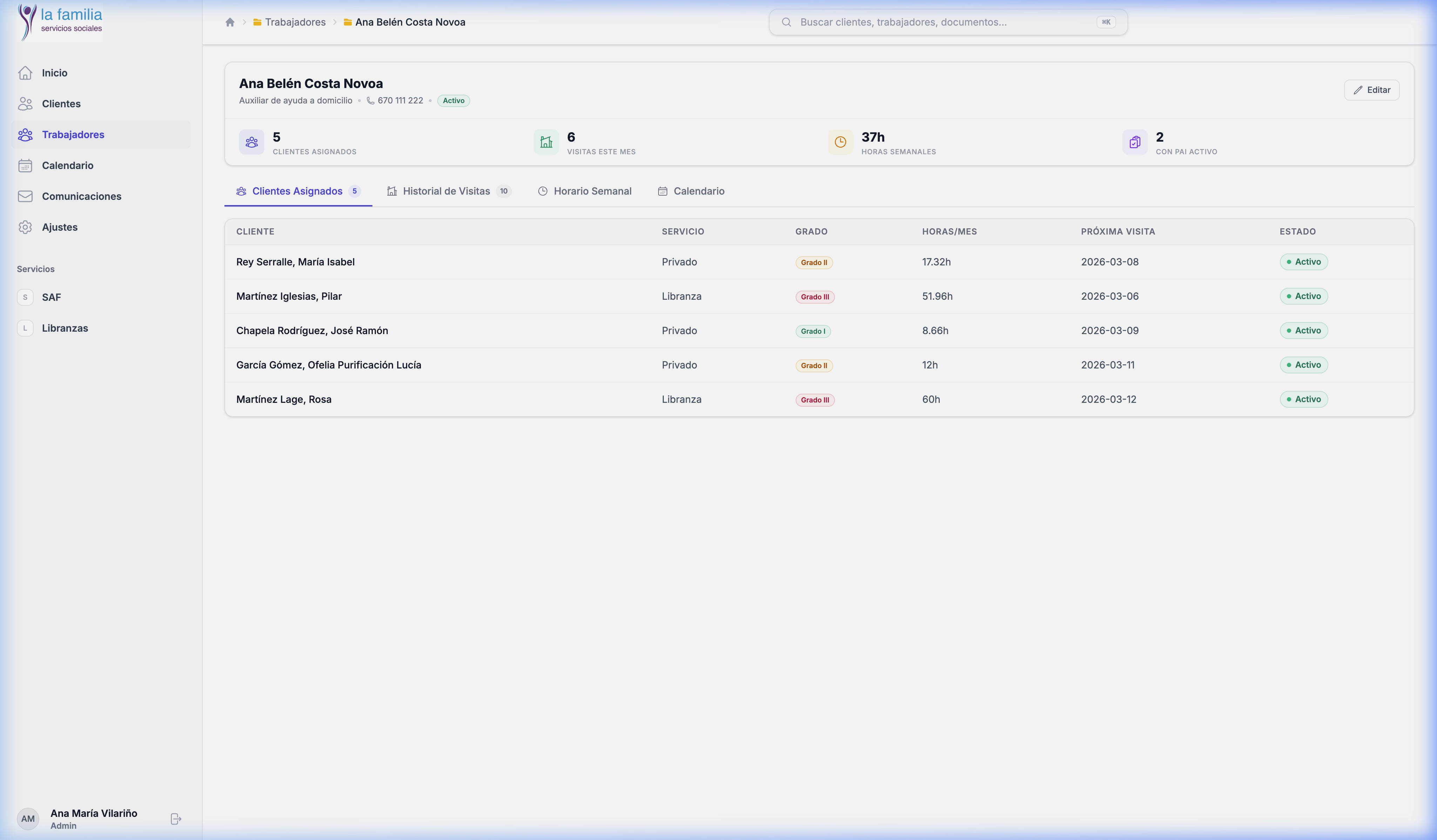Viewport: 1437px width, 840px height.
Task: Open the SAF service item
Action: (x=51, y=297)
